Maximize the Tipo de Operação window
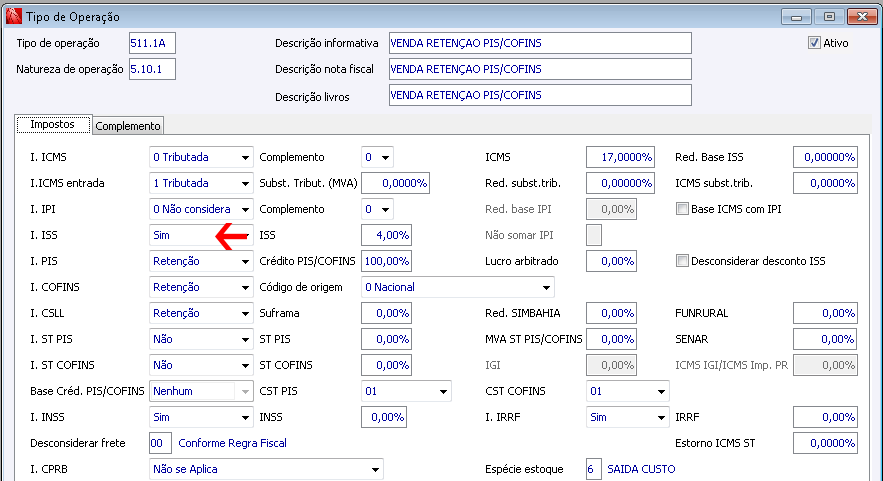 tap(829, 17)
